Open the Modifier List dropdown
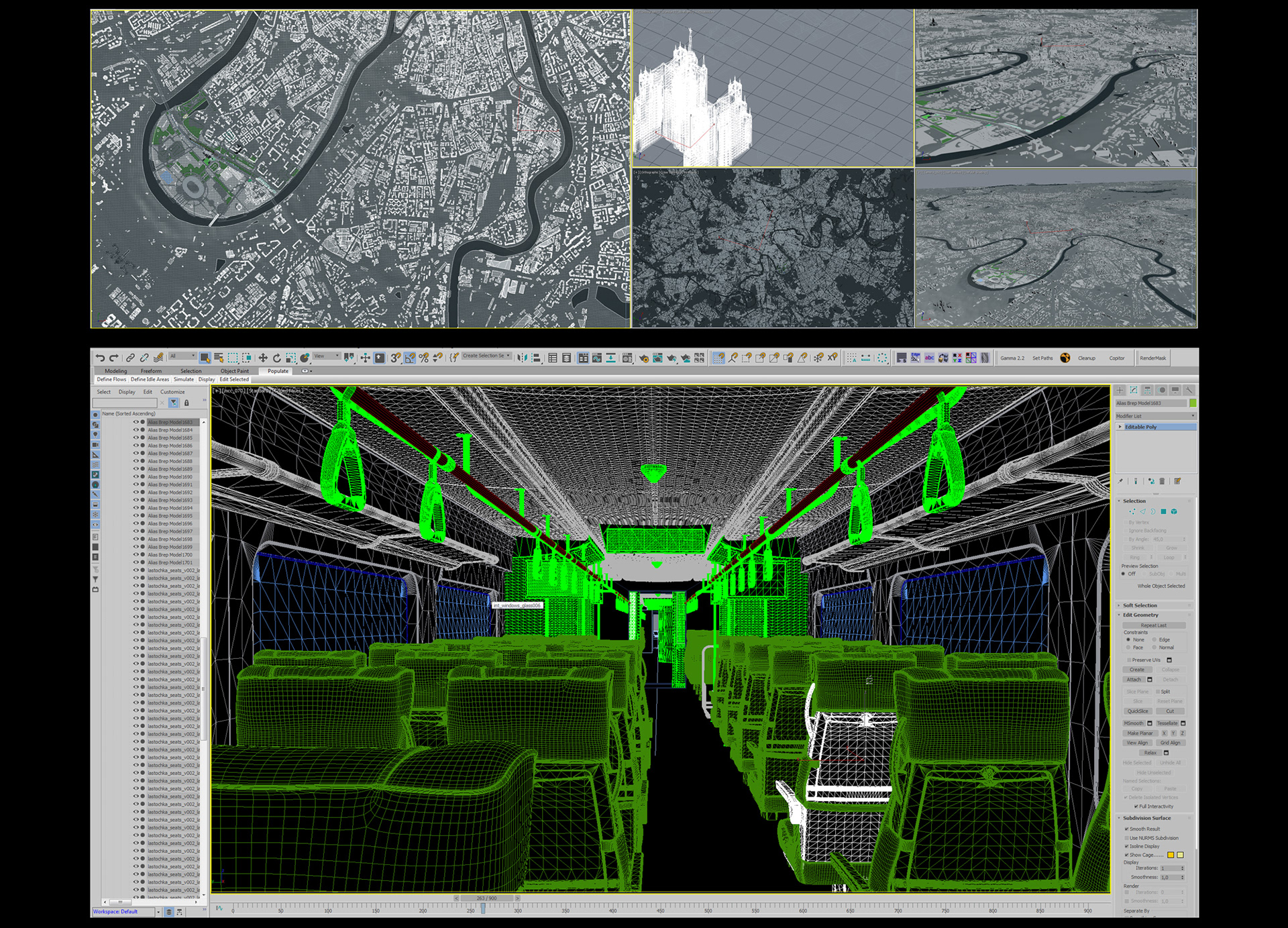1288x928 pixels. click(x=1155, y=416)
